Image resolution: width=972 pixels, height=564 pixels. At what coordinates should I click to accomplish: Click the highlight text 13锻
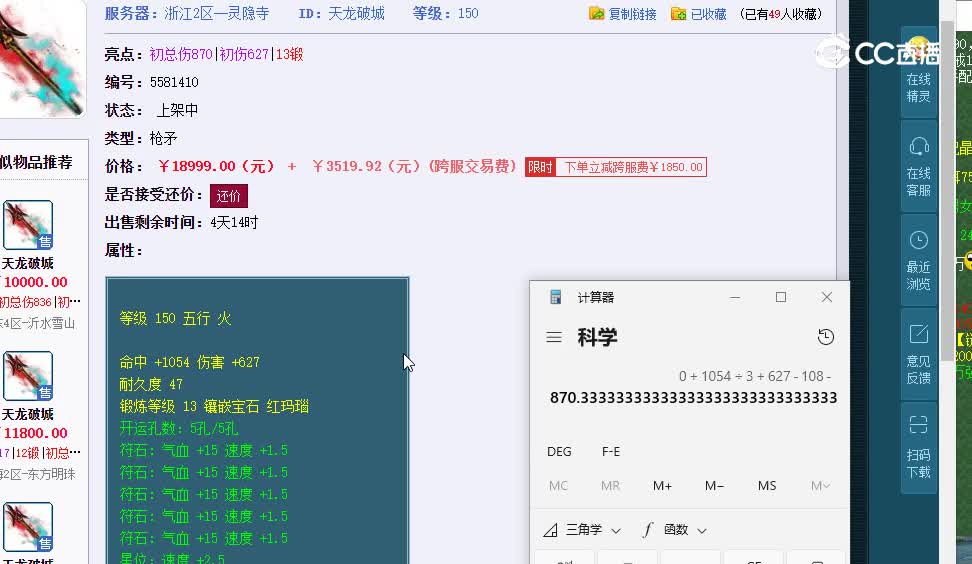click(x=289, y=55)
